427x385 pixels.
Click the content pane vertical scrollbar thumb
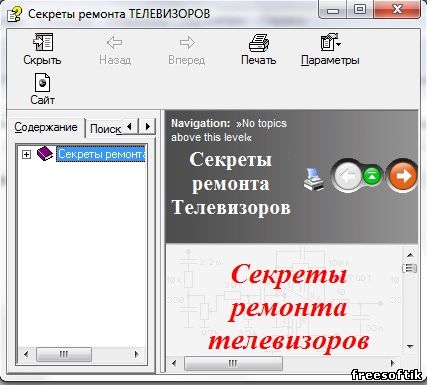[410, 268]
